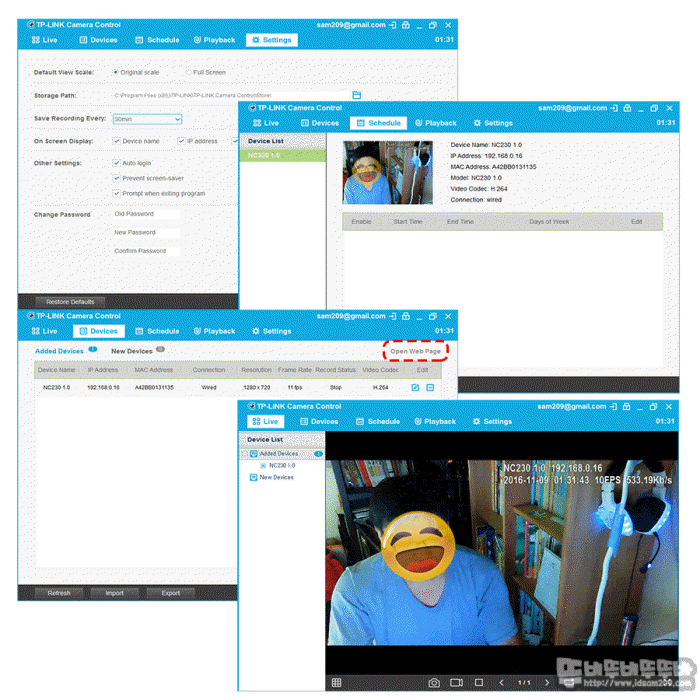Focus the Old Password field
The height and width of the screenshot is (700, 700).
[146, 214]
